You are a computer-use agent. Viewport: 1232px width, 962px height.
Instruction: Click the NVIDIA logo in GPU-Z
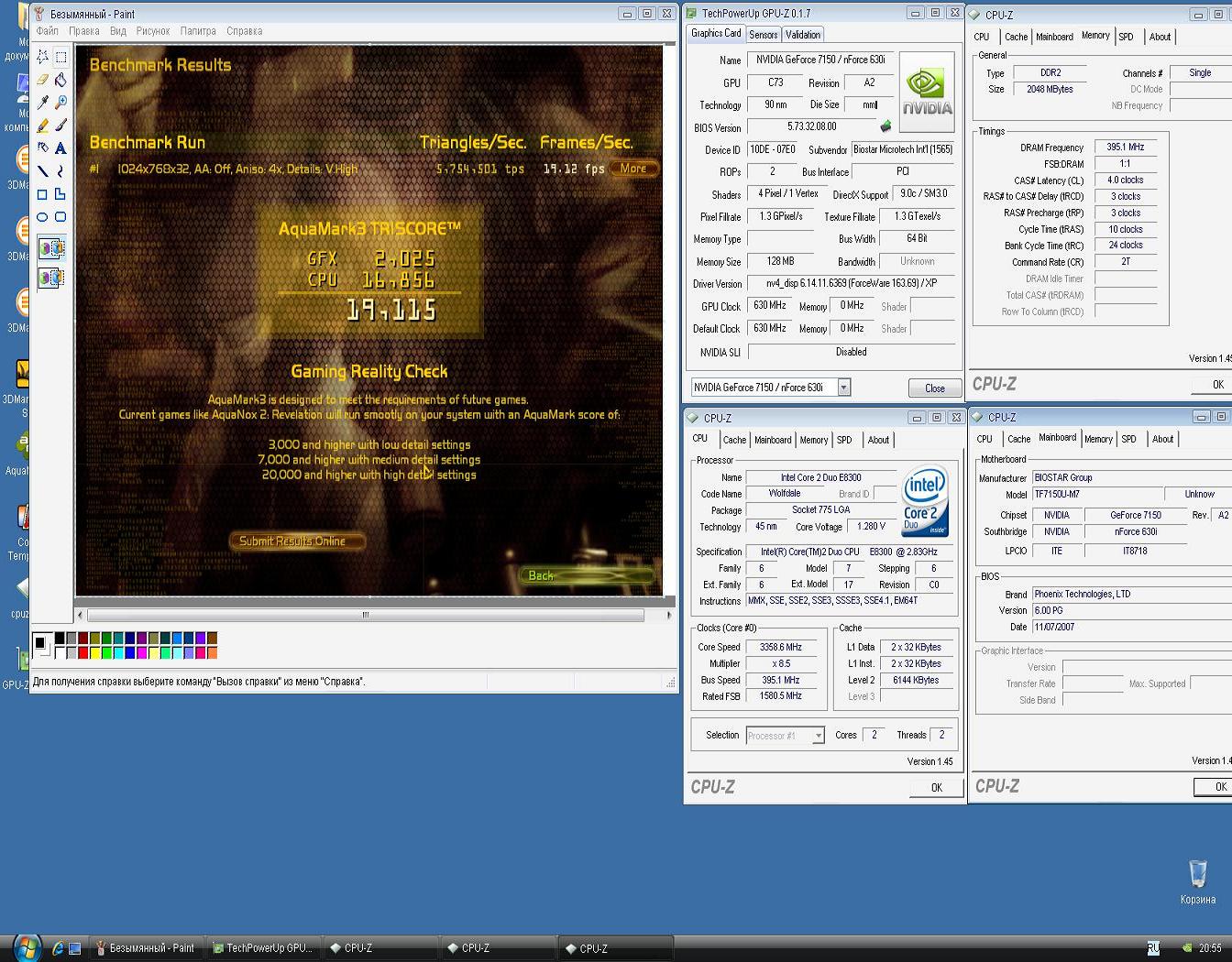[927, 92]
